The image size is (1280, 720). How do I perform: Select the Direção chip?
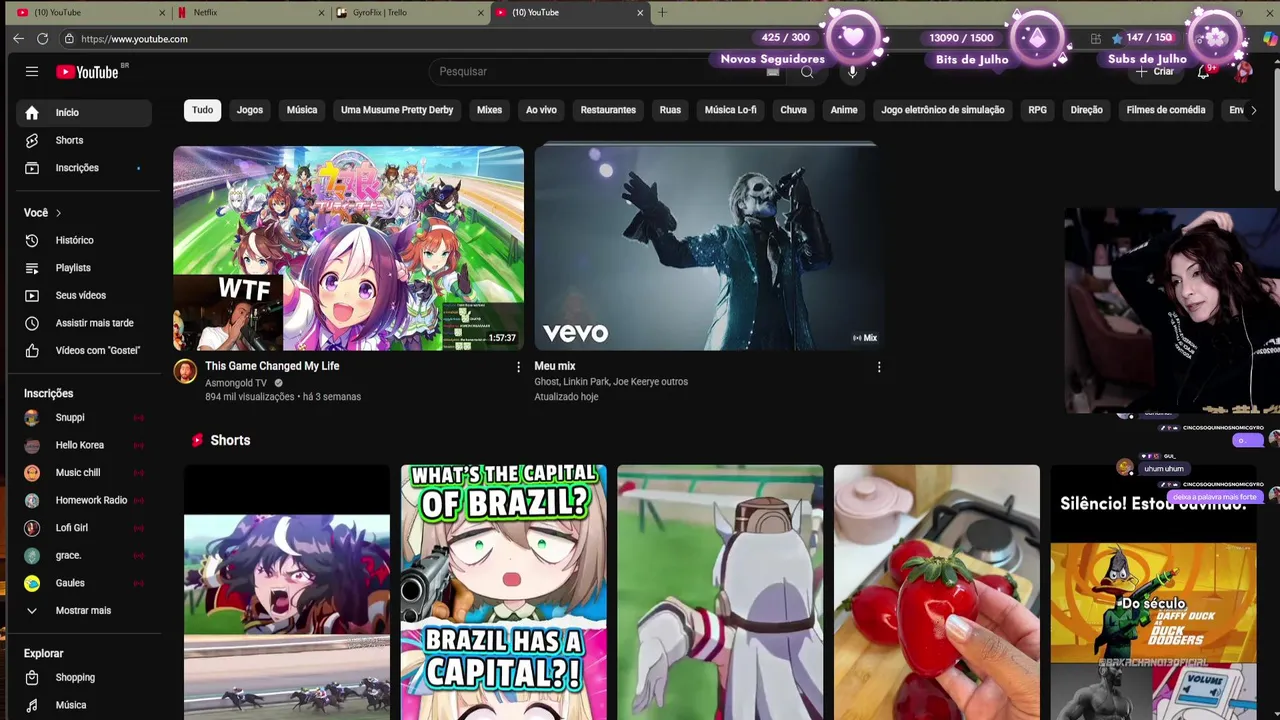pyautogui.click(x=1087, y=110)
